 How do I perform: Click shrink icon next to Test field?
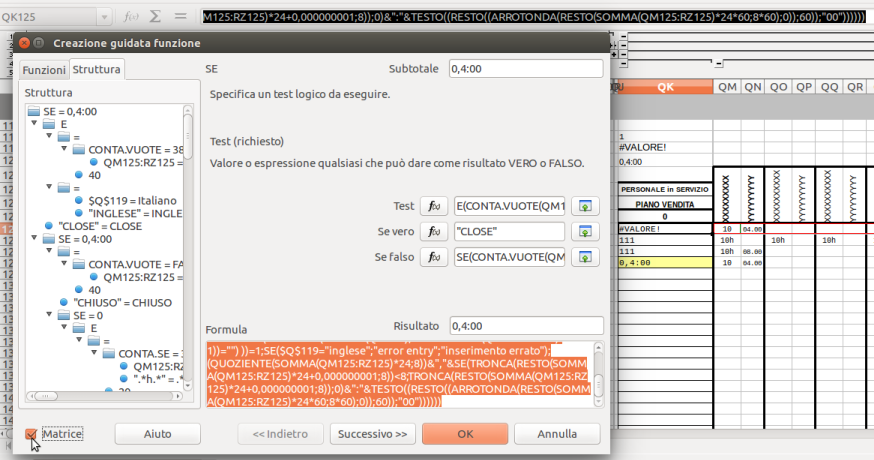point(586,206)
